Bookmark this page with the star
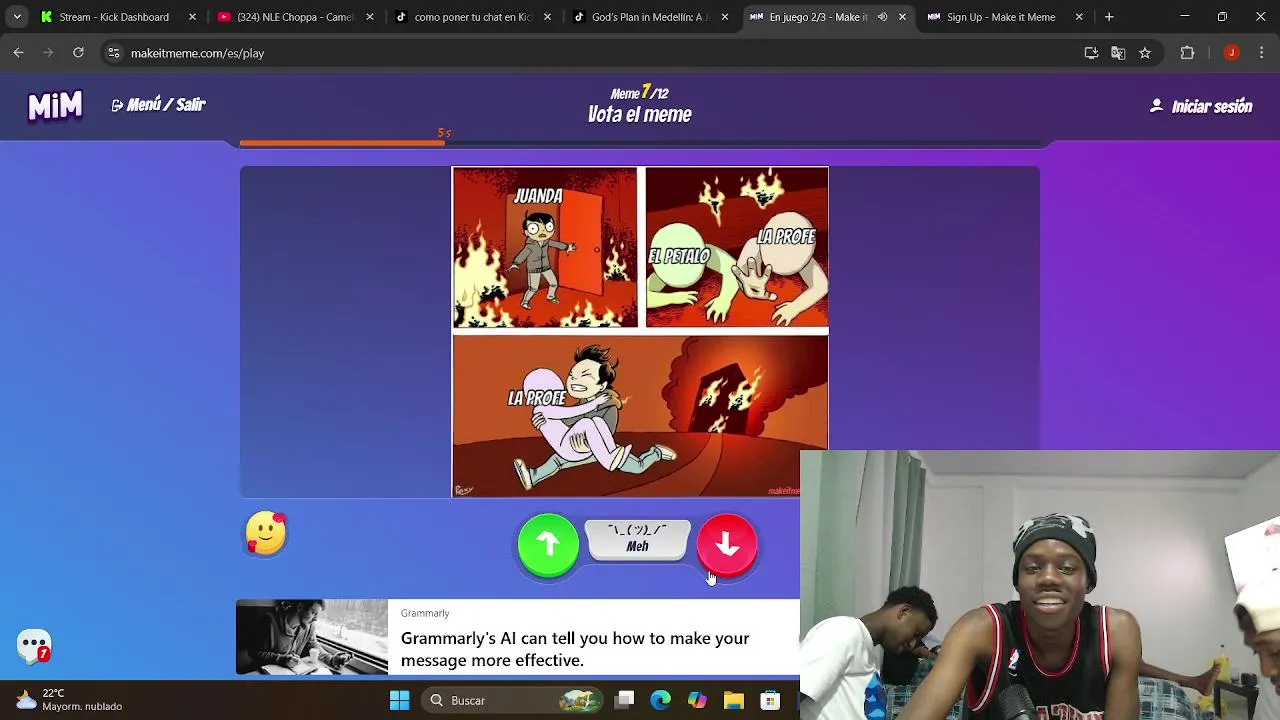The height and width of the screenshot is (720, 1280). point(1145,53)
